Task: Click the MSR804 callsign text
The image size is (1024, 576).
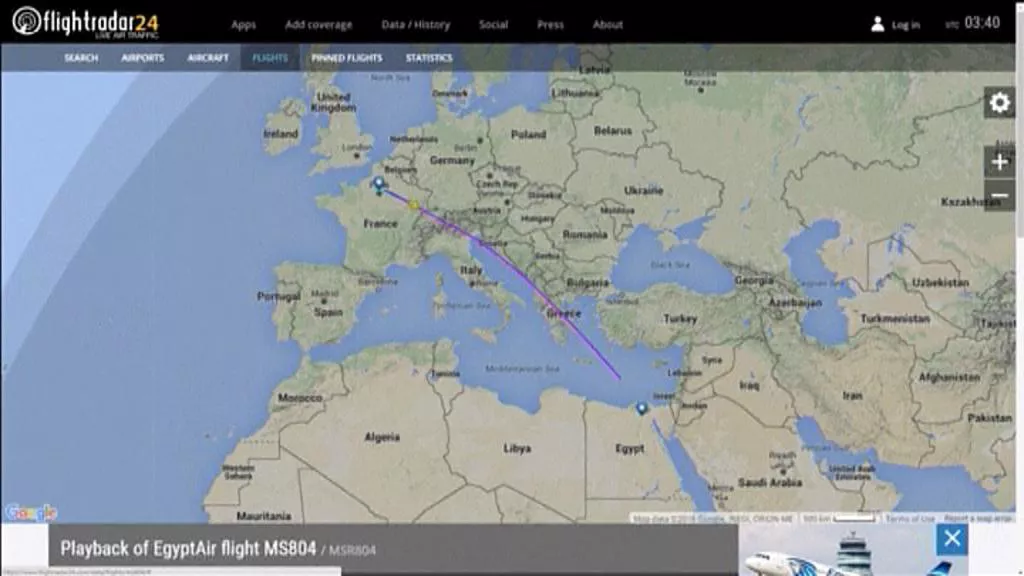Action: (353, 551)
